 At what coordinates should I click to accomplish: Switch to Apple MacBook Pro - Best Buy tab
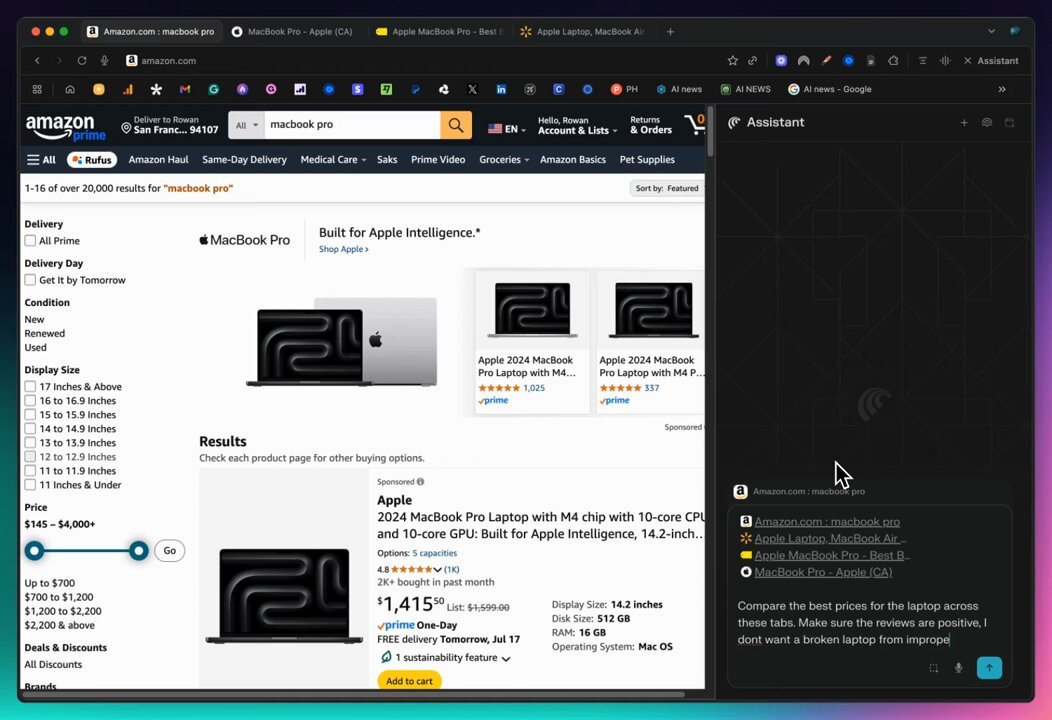pyautogui.click(x=439, y=32)
